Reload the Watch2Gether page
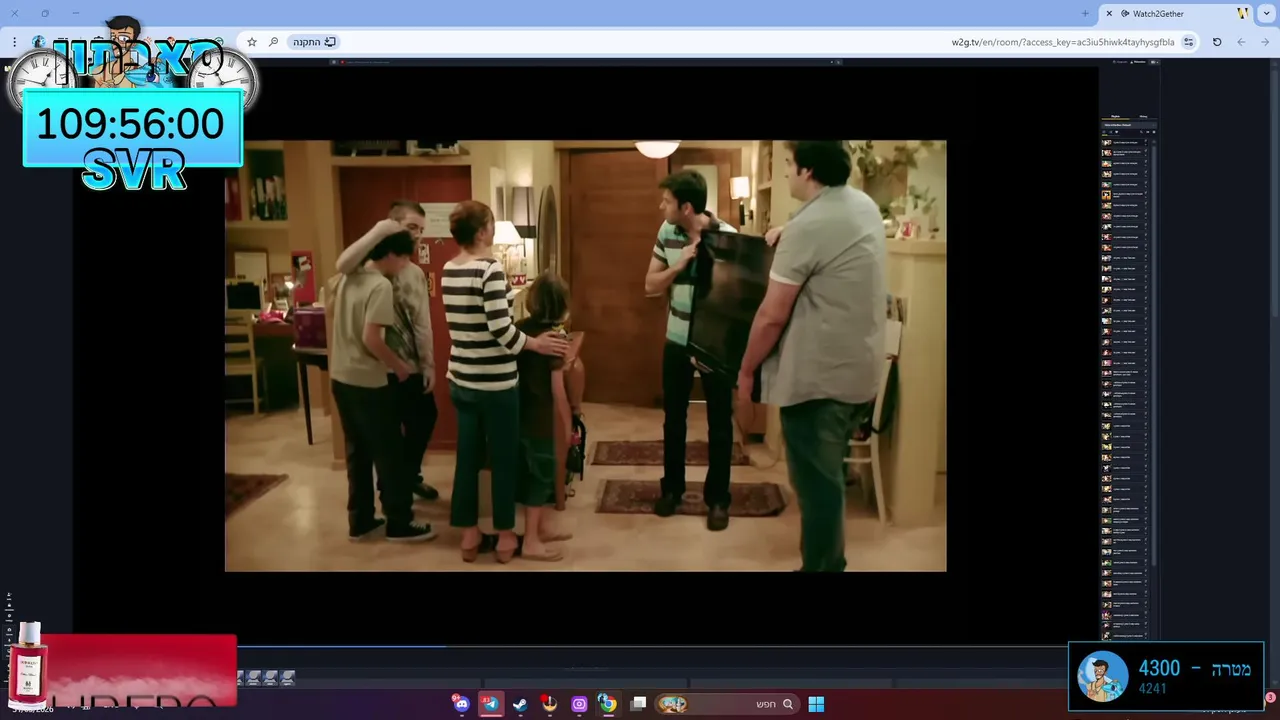 pyautogui.click(x=1217, y=42)
